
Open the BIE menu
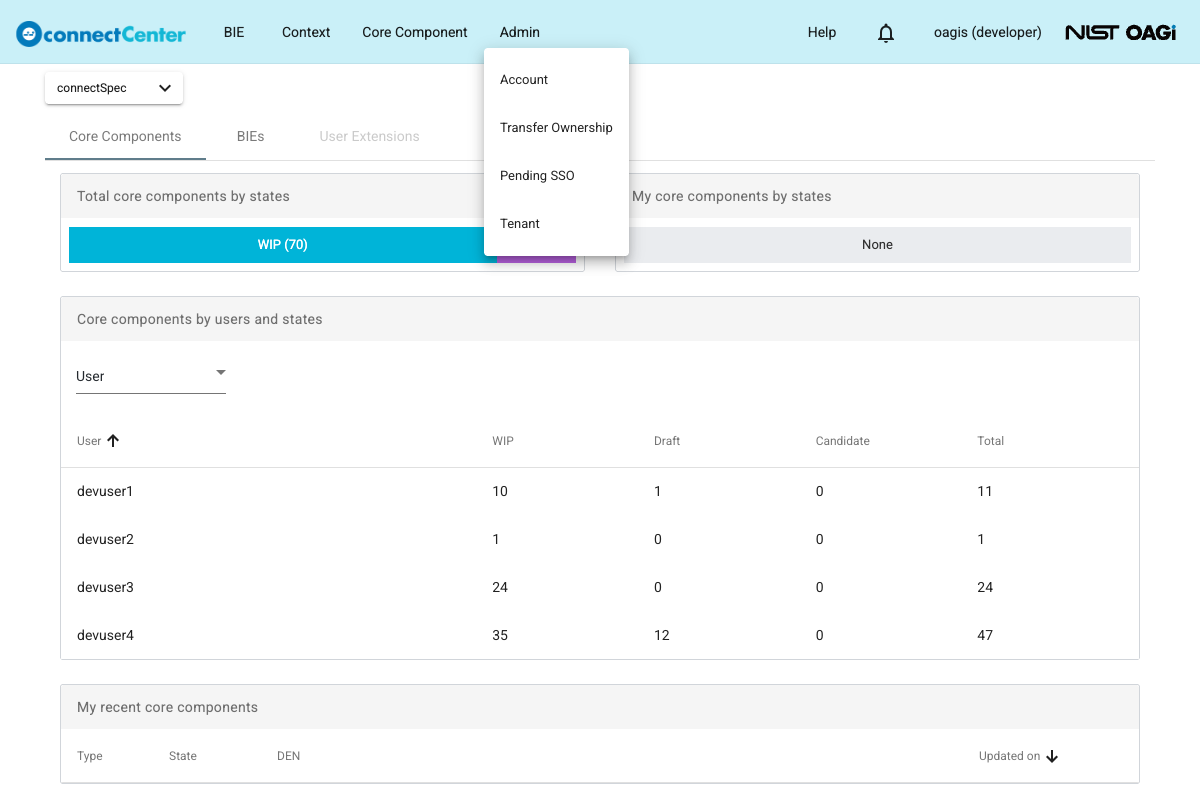(234, 32)
